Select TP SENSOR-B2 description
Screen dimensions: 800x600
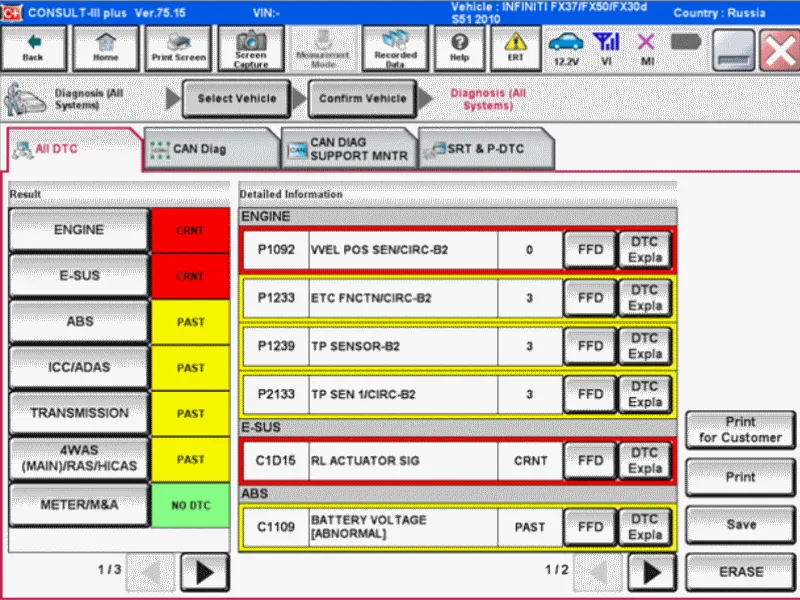coord(403,346)
